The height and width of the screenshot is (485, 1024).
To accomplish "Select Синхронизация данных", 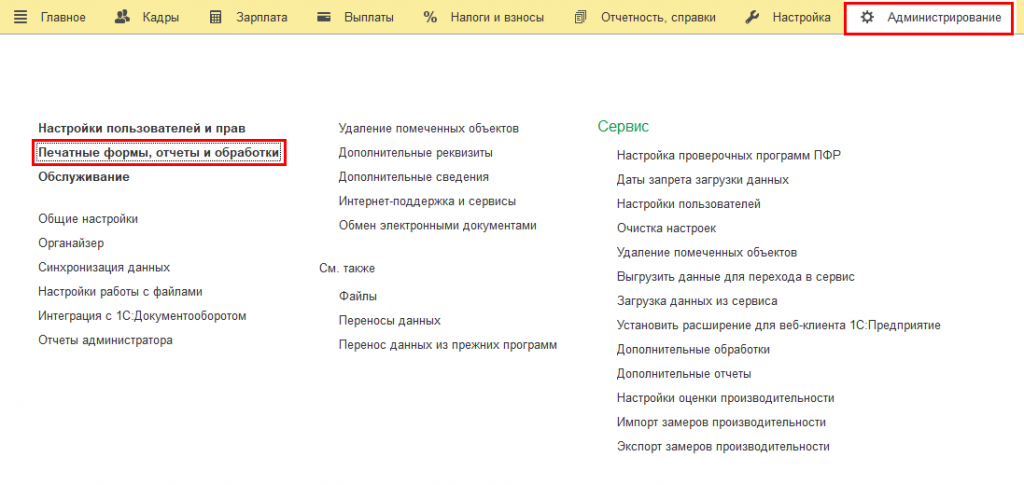I will click(104, 268).
